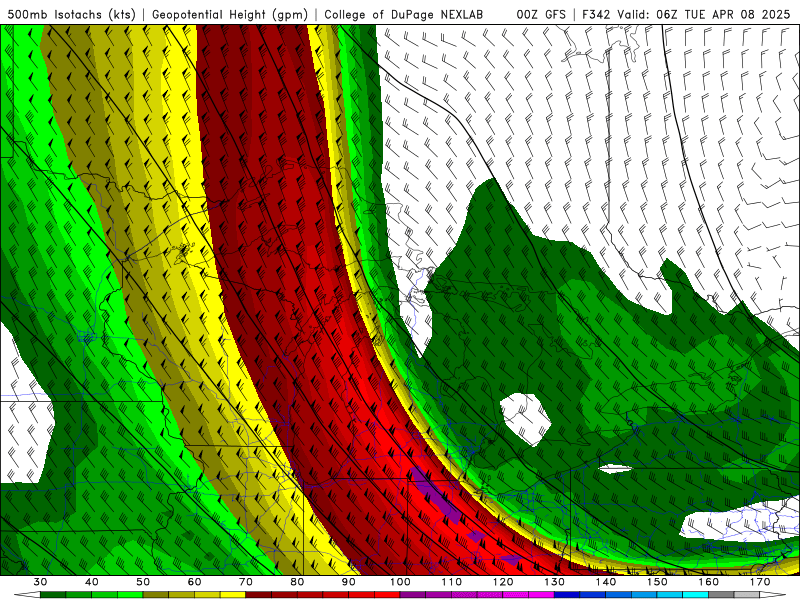This screenshot has width=800, height=600.
Task: Click the color bar label "30"
Action: point(40,582)
